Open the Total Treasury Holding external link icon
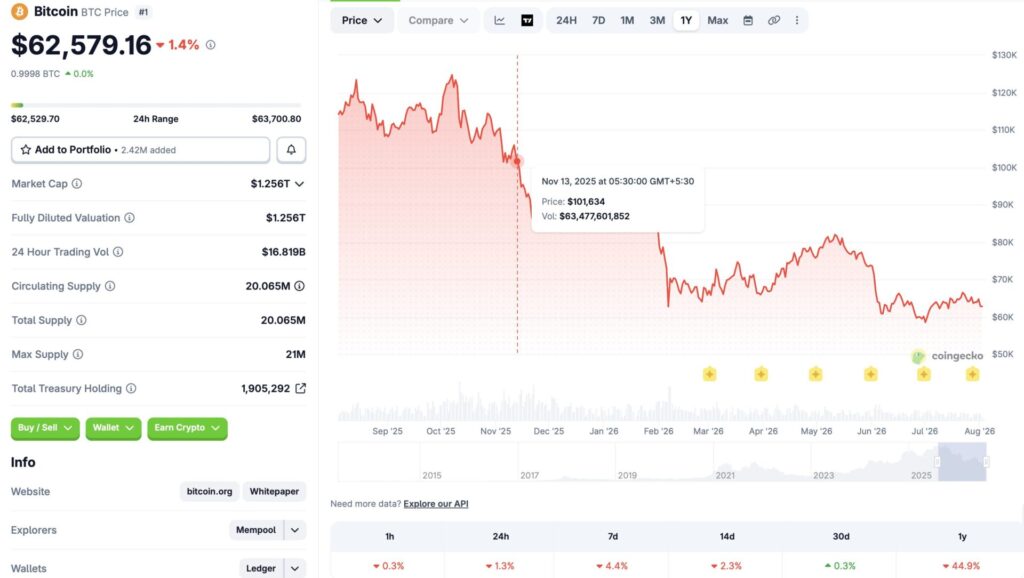 (300, 388)
